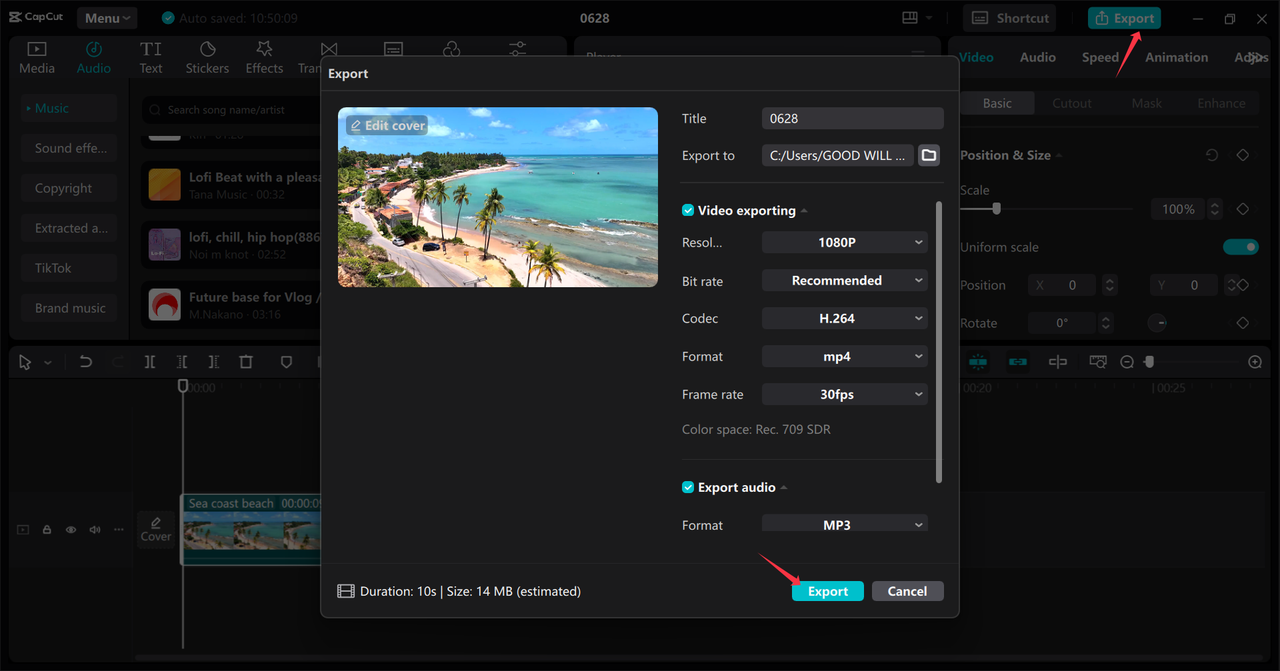This screenshot has height=671, width=1280.
Task: Select the Audio panel icon
Action: point(94,49)
